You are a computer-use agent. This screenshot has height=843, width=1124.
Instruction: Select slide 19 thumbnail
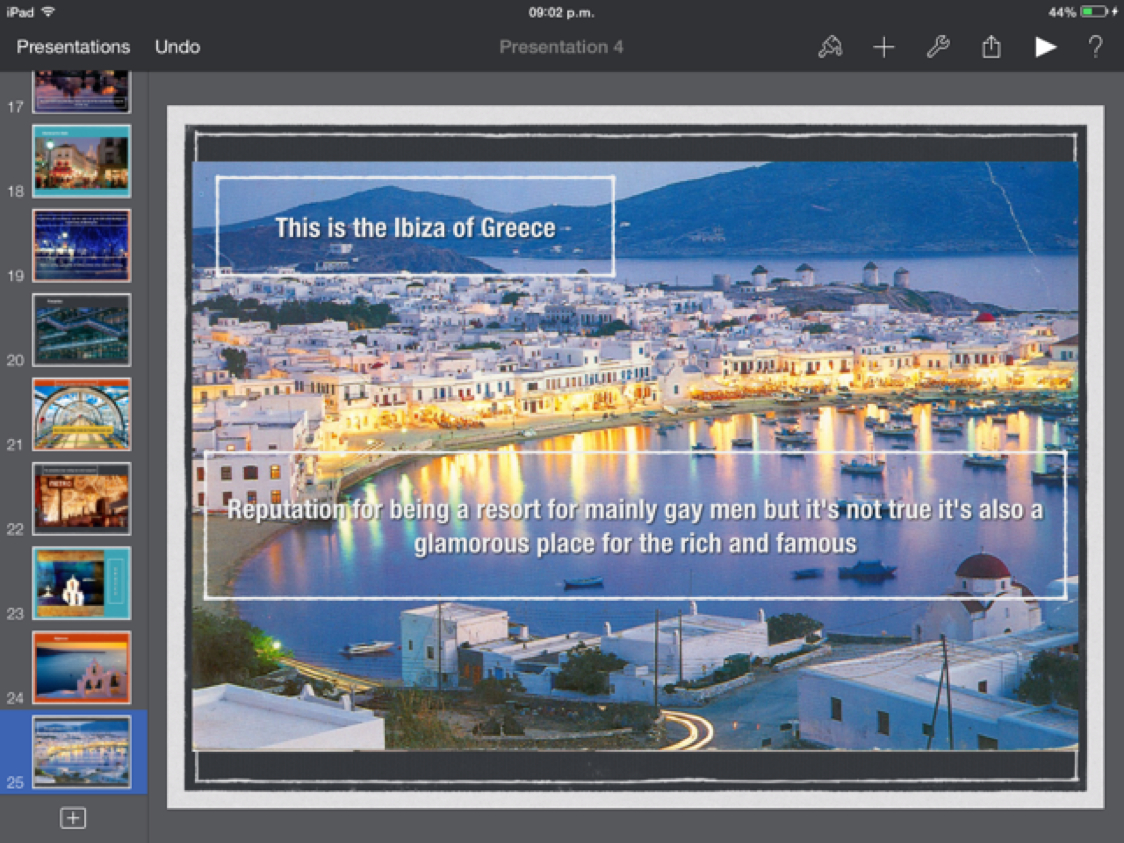click(x=81, y=245)
